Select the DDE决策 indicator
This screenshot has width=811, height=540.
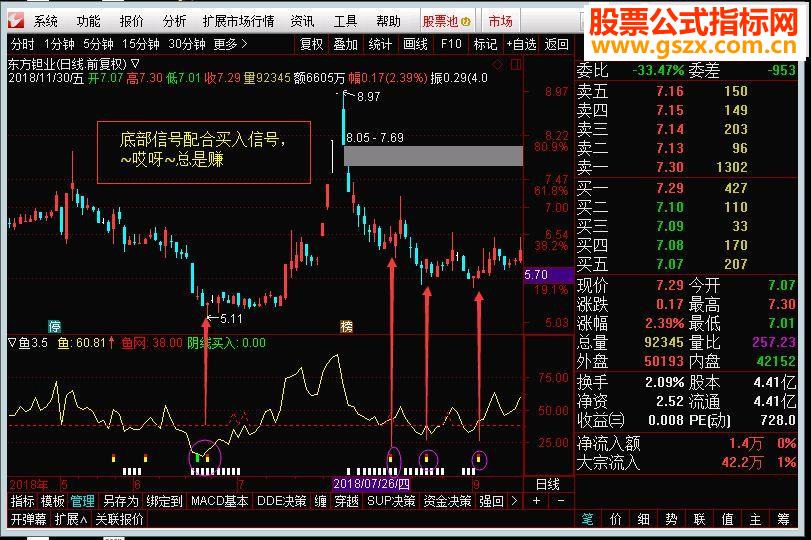281,501
